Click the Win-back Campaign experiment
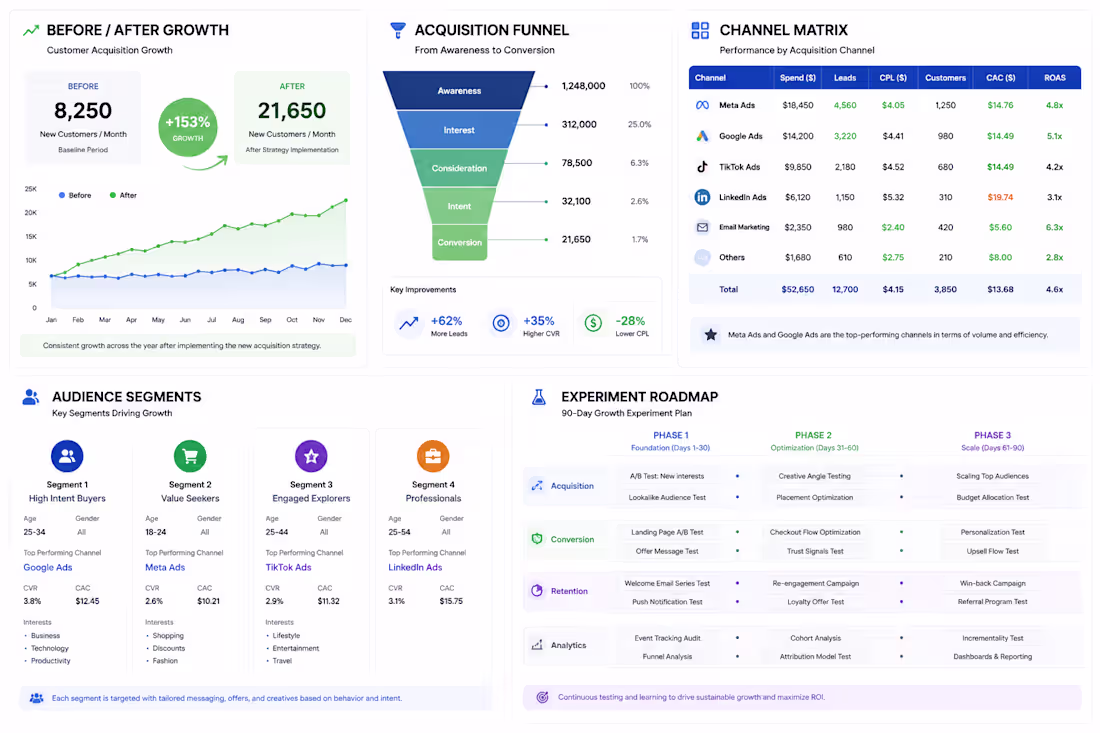This screenshot has width=1100, height=733. [993, 584]
